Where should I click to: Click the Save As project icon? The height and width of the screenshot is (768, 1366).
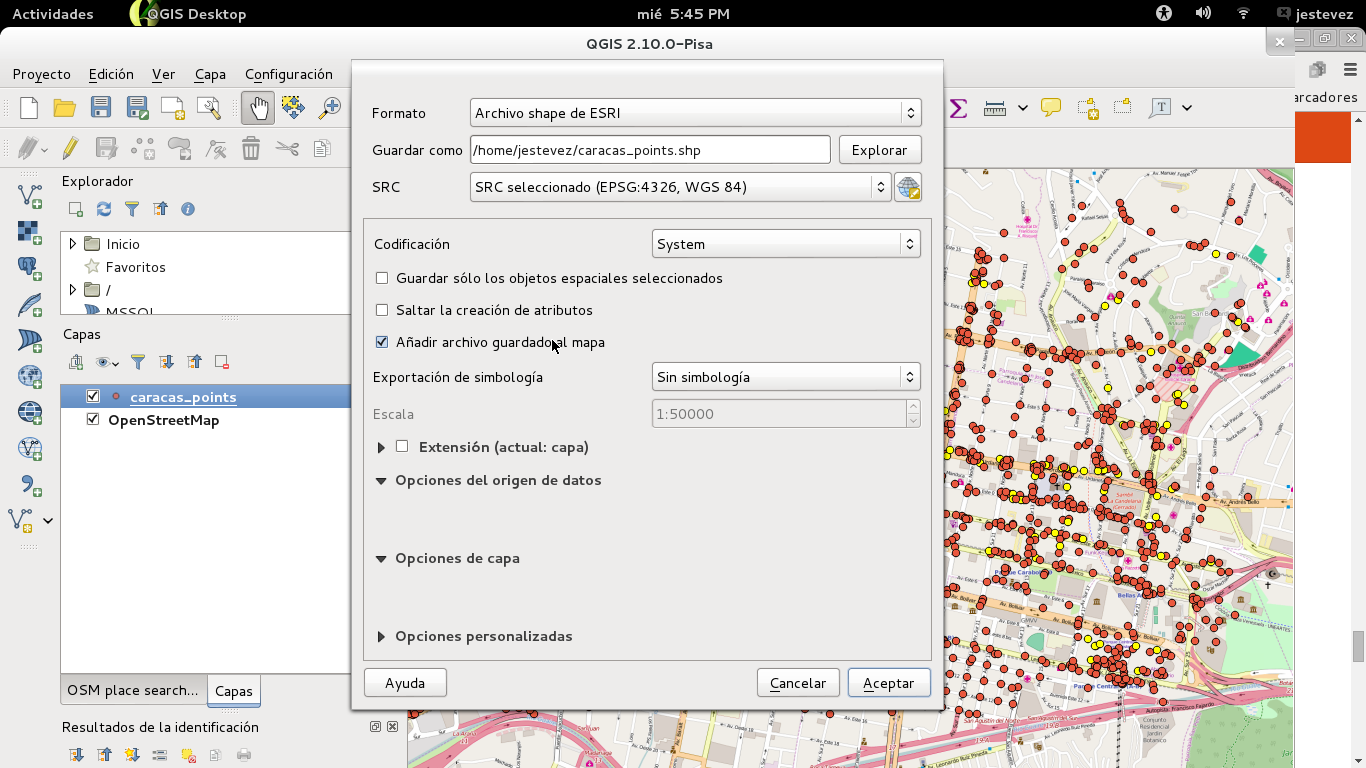137,108
